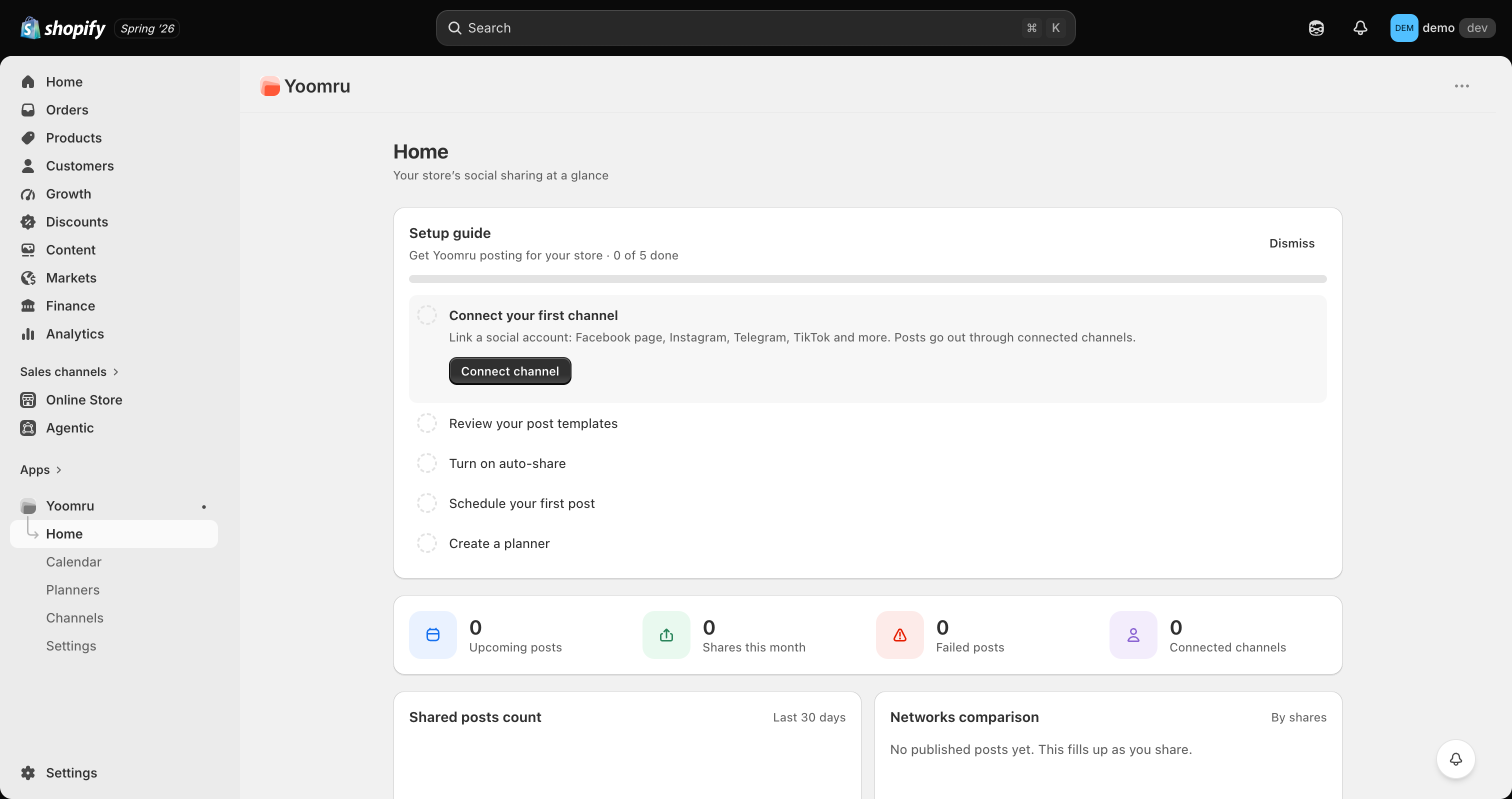Expand the Schedule your first post step
Viewport: 1512px width, 799px height.
[x=522, y=503]
